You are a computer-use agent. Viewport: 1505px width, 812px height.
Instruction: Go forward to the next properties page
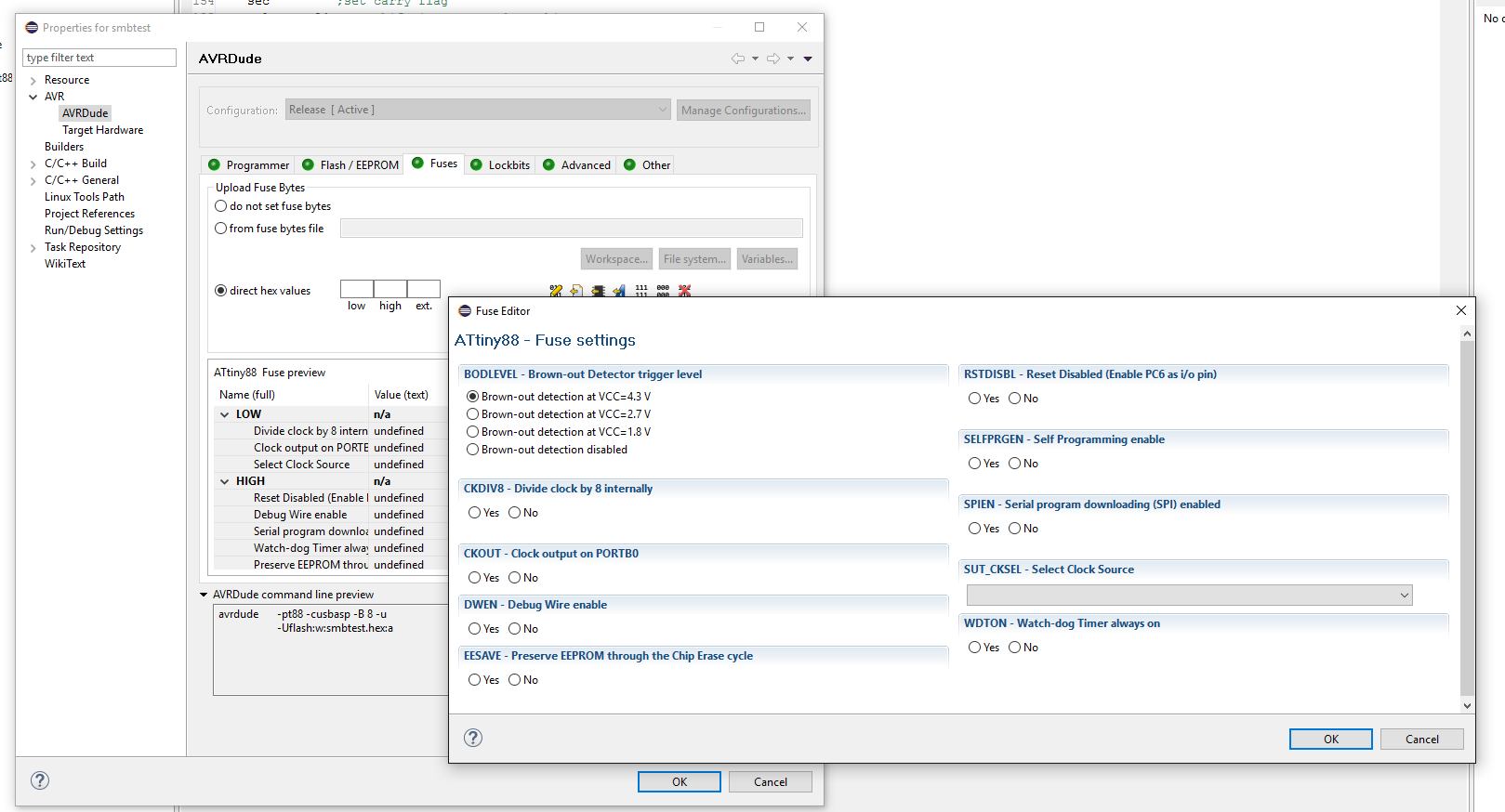(x=773, y=59)
